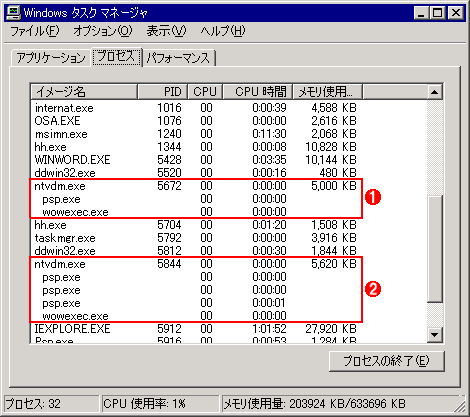Screen dimensions: 470x417
Task: Select the msimn.exe process row
Action: pyautogui.click(x=196, y=134)
